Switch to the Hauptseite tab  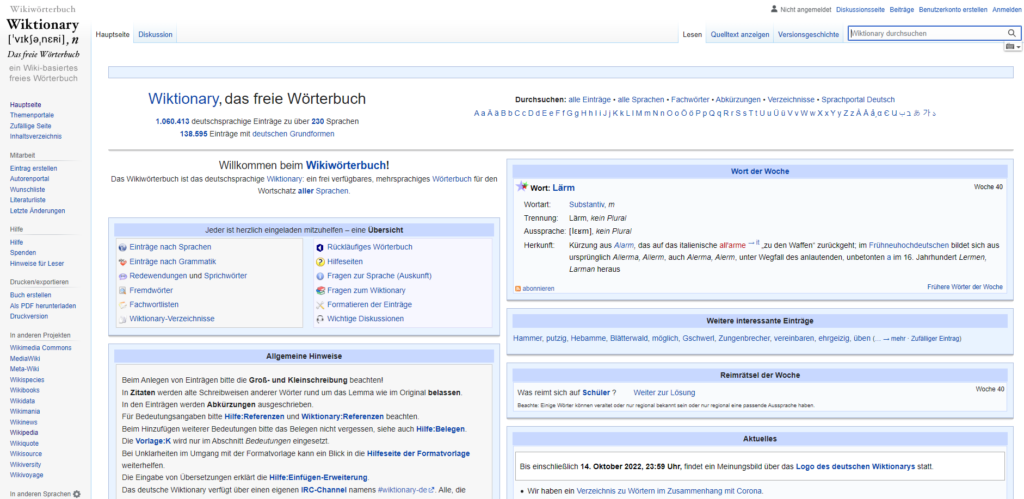pyautogui.click(x=113, y=35)
